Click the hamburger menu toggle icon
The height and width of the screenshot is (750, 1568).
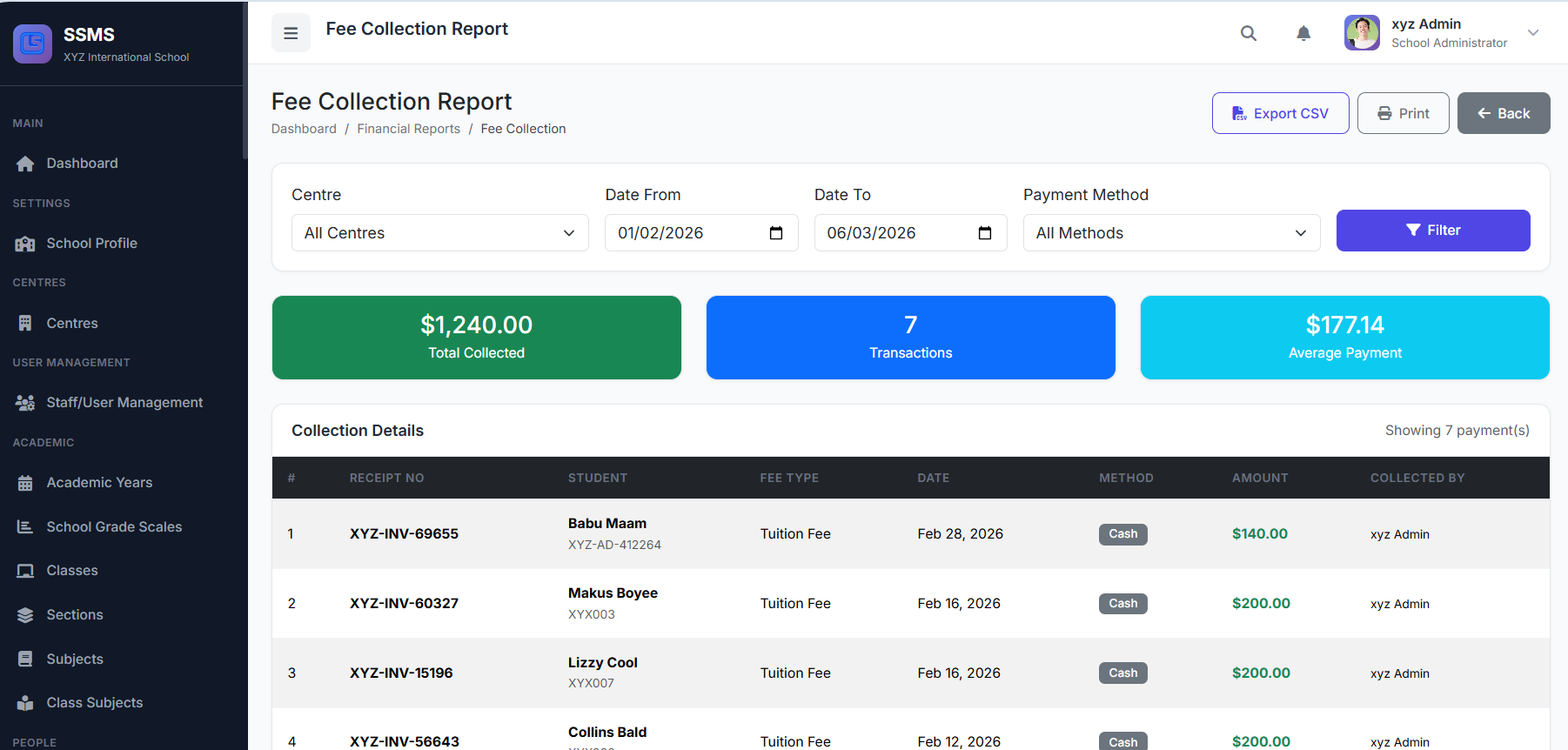pyautogui.click(x=291, y=33)
